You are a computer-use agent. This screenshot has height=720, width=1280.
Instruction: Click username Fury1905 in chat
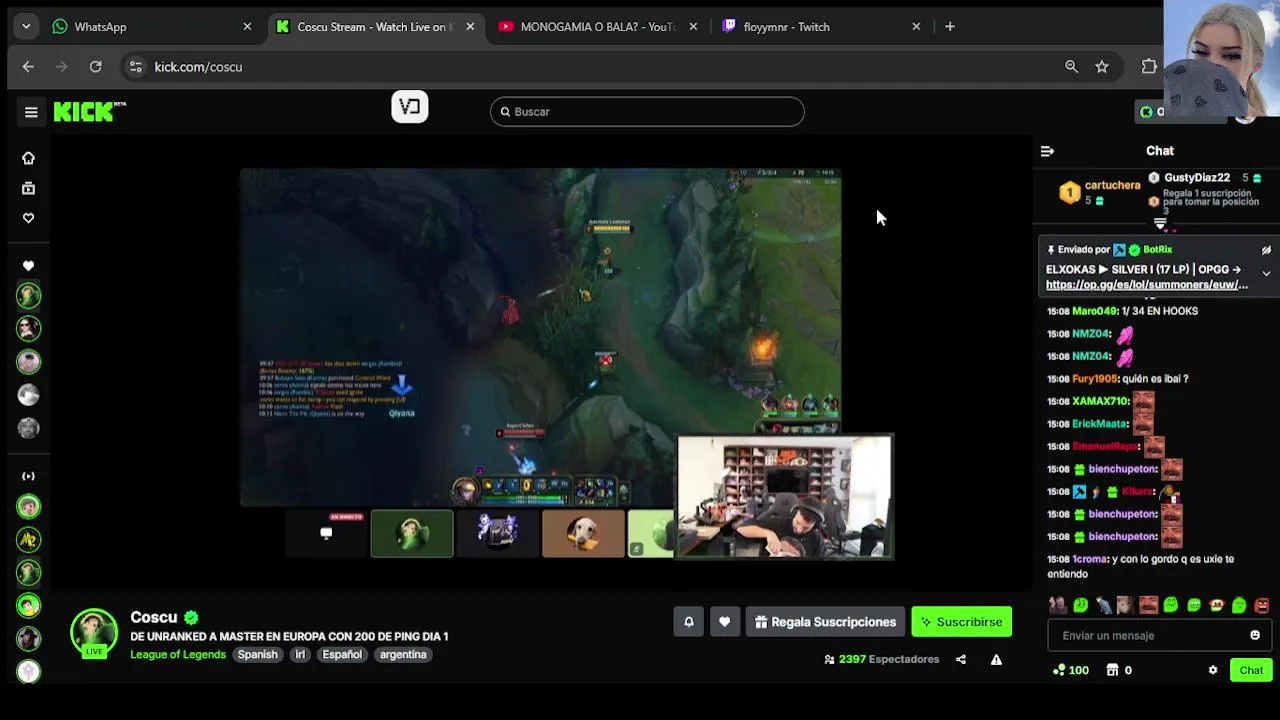coord(1095,379)
